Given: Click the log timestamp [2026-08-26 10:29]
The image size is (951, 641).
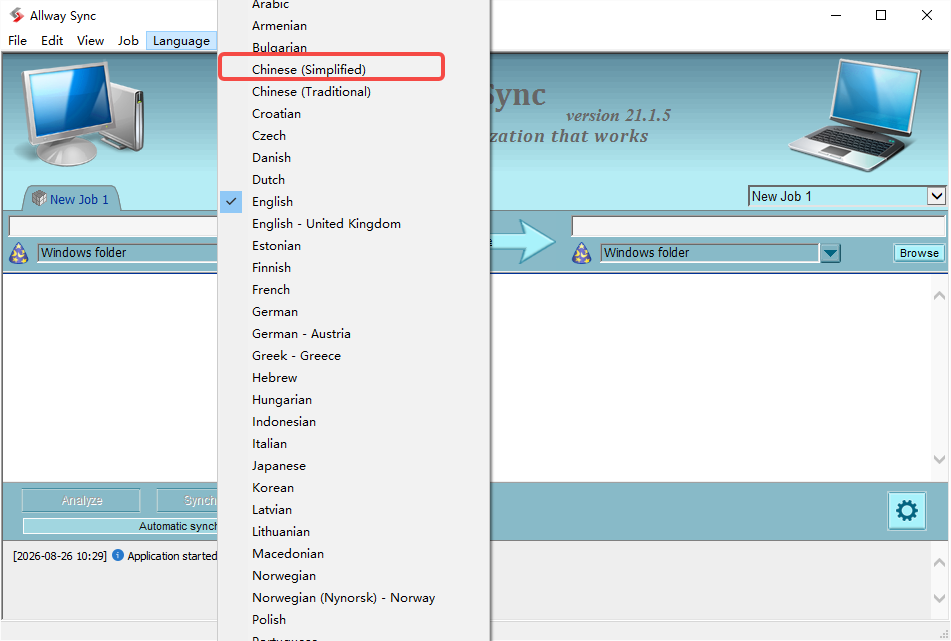Looking at the screenshot, I should 59,555.
